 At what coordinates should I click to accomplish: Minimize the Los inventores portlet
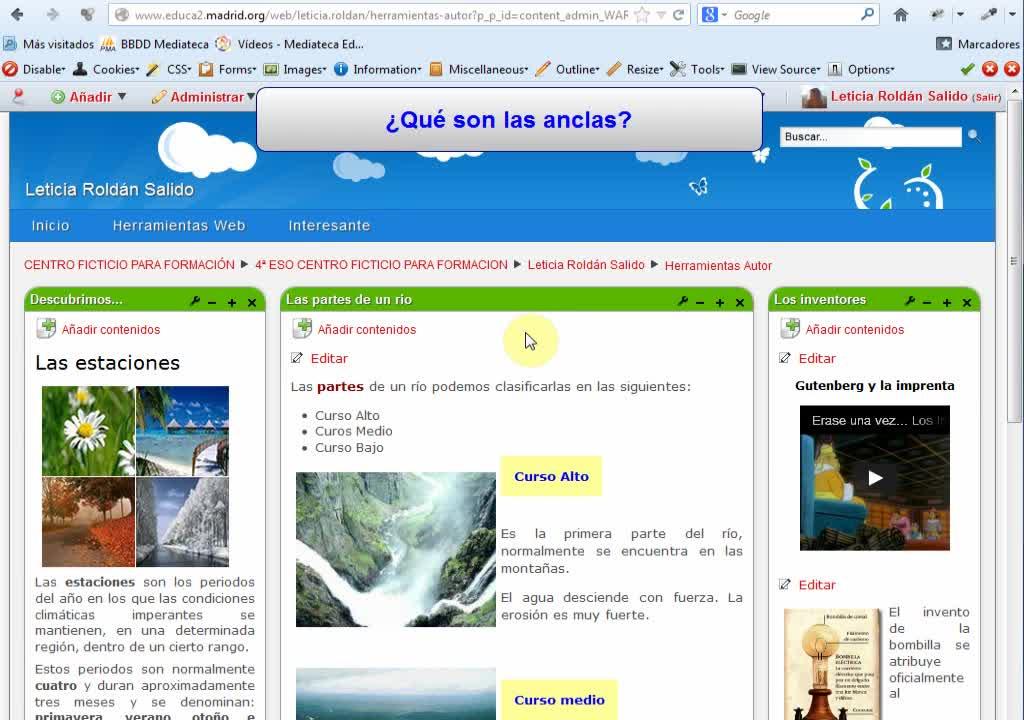(x=927, y=303)
